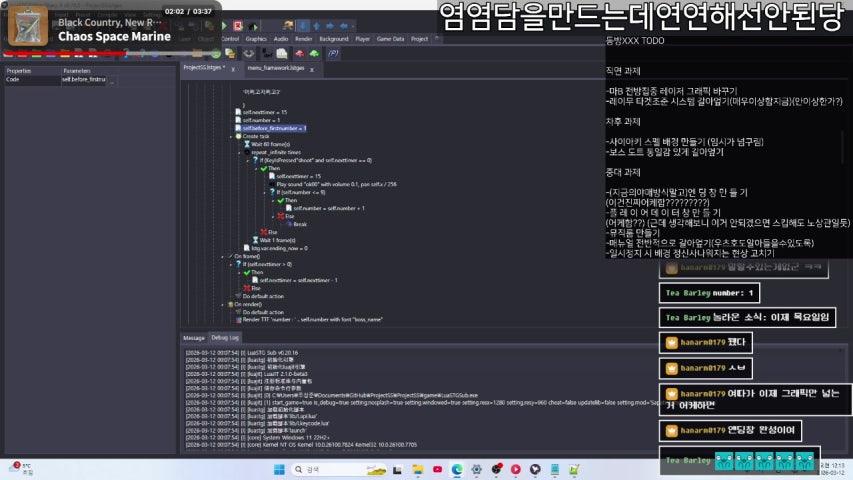Click the Code parameter value field
The height and width of the screenshot is (480, 853).
[84, 79]
